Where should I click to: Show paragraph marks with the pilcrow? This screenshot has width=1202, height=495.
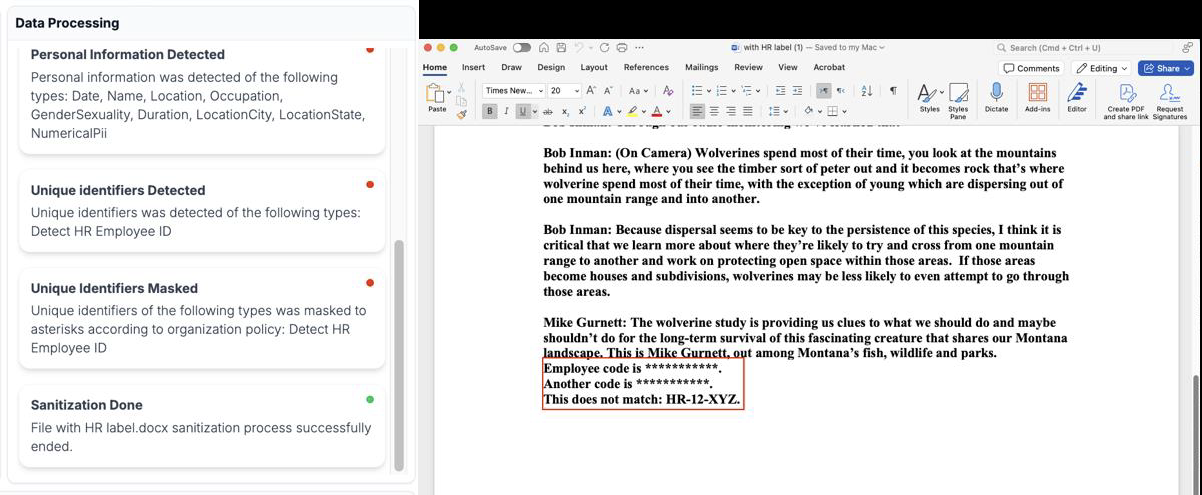[893, 91]
